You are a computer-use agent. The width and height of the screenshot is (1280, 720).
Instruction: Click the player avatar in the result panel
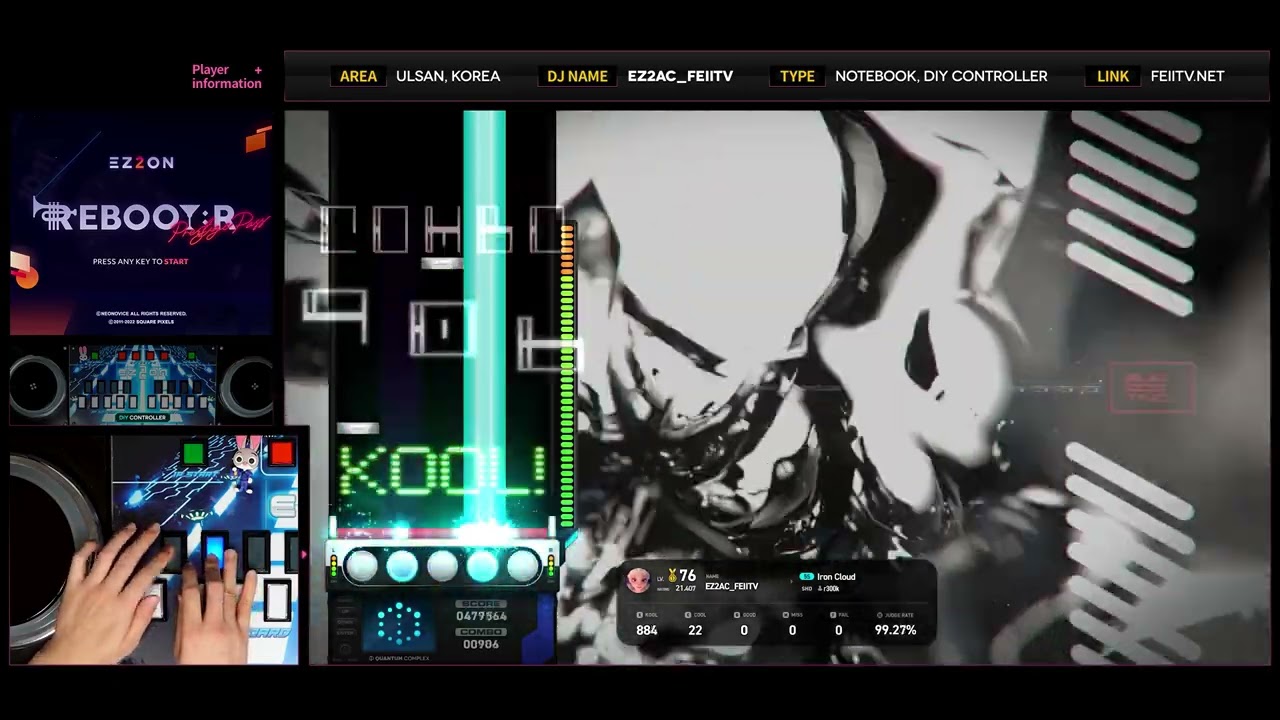click(638, 580)
